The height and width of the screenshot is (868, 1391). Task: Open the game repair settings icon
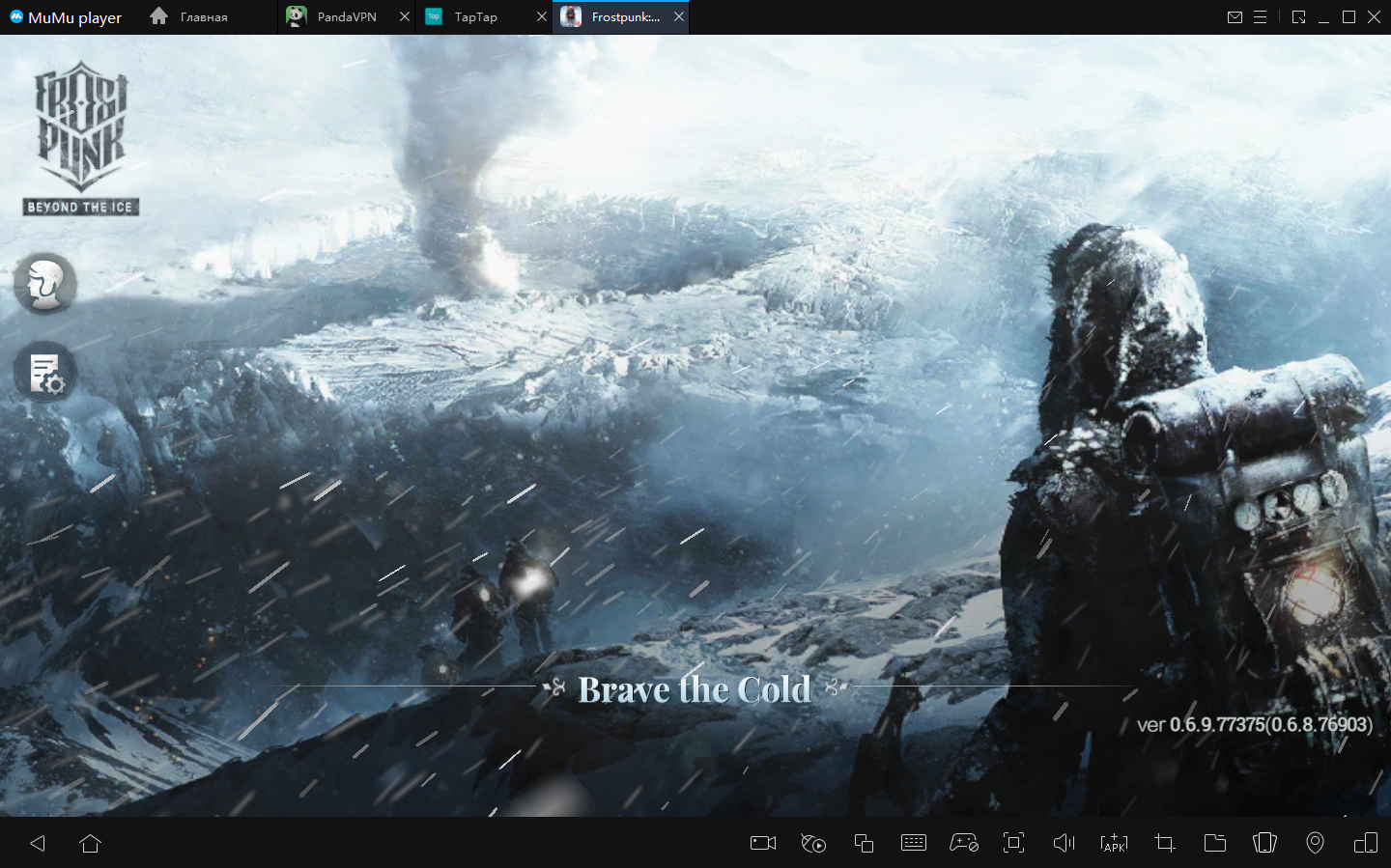tap(44, 373)
